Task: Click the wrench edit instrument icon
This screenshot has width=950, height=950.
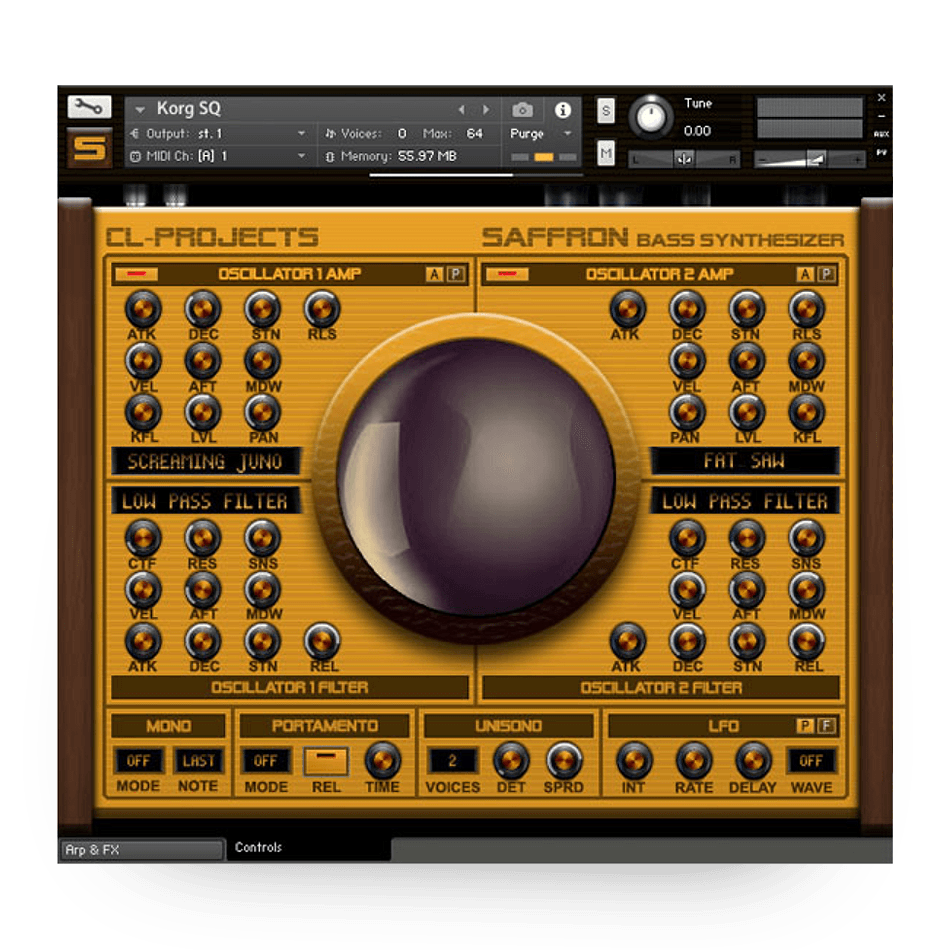Action: click(89, 106)
